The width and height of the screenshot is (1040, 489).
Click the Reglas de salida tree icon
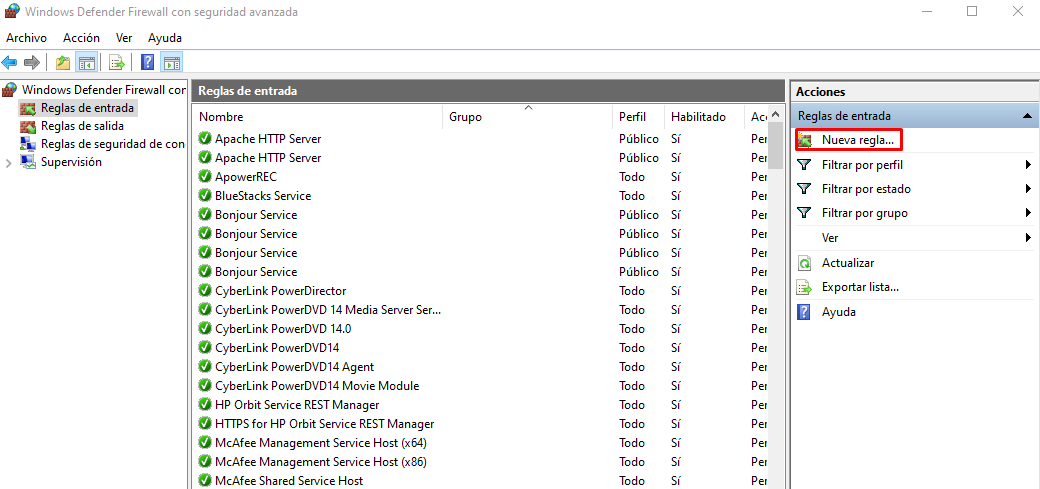(28, 126)
